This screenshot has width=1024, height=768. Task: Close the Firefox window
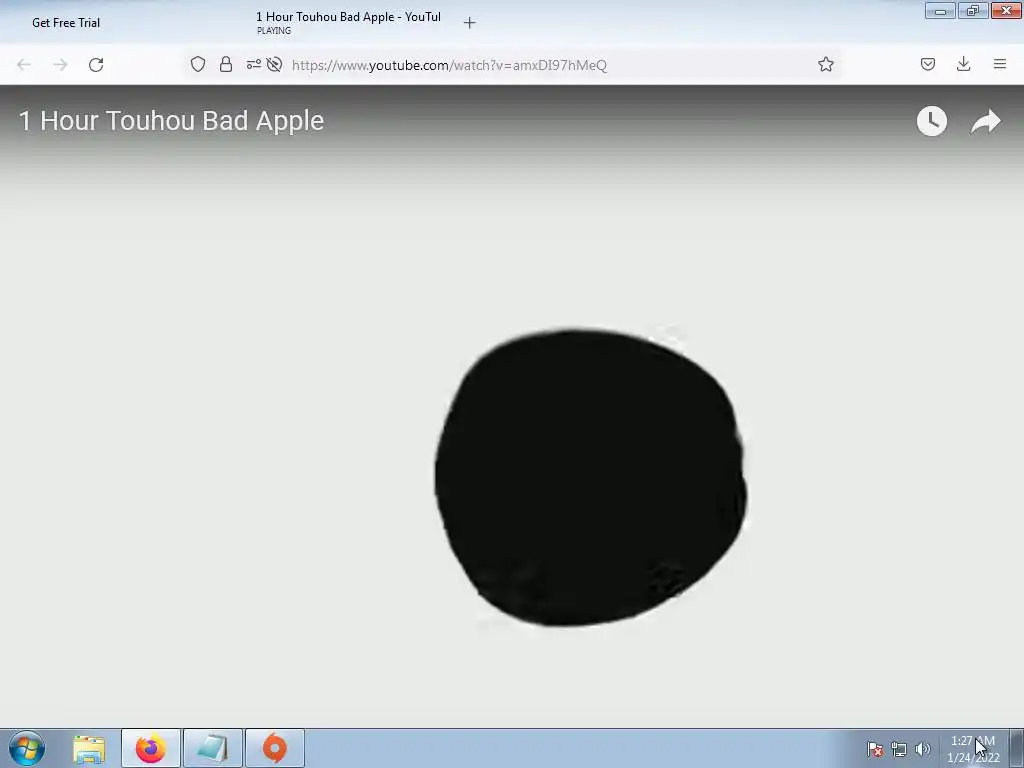1006,10
